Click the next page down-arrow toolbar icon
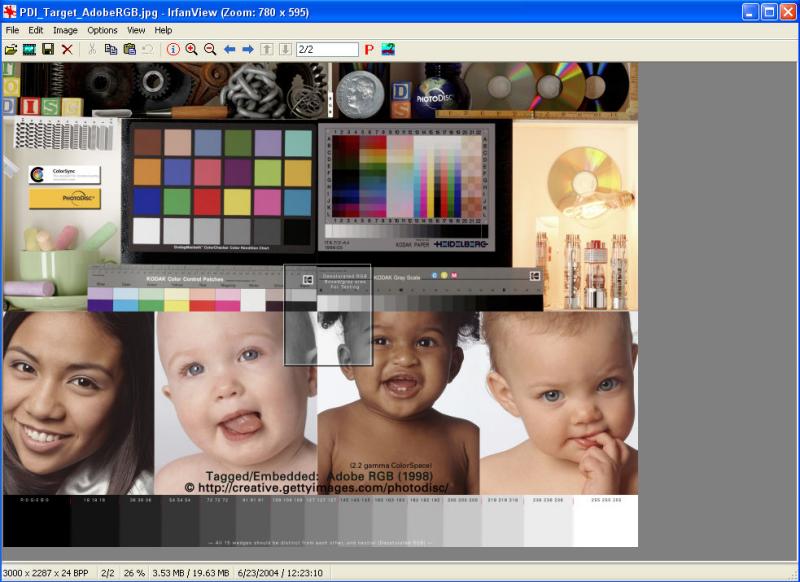 click(x=285, y=49)
